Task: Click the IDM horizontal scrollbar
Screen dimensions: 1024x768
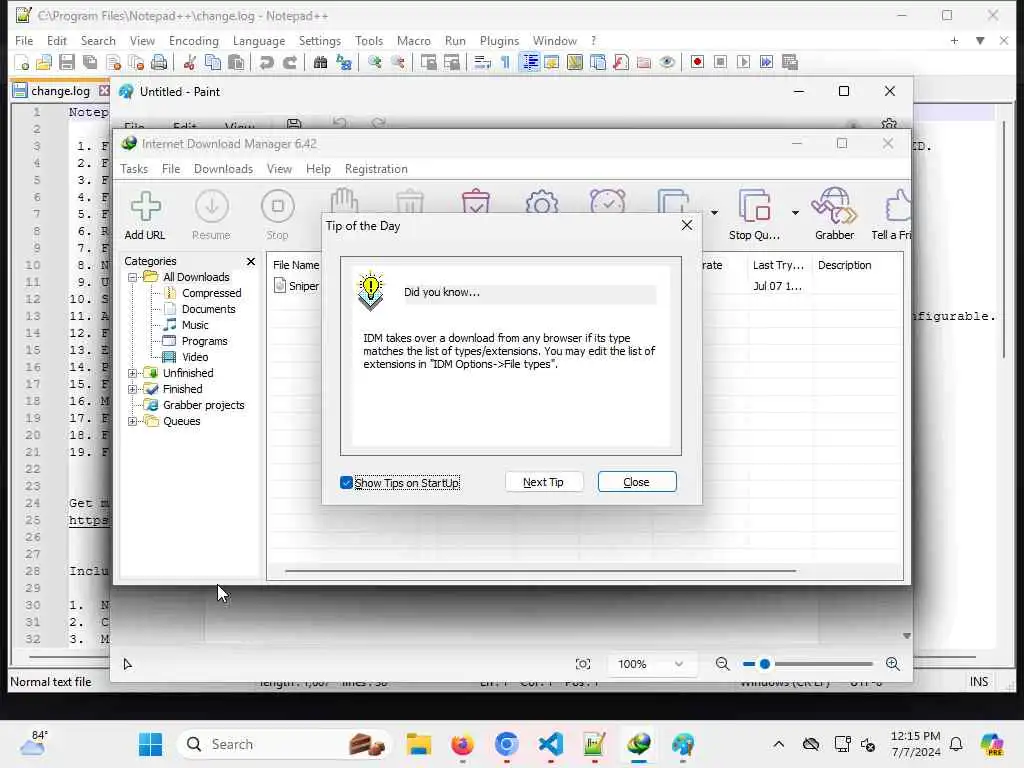Action: pyautogui.click(x=540, y=571)
